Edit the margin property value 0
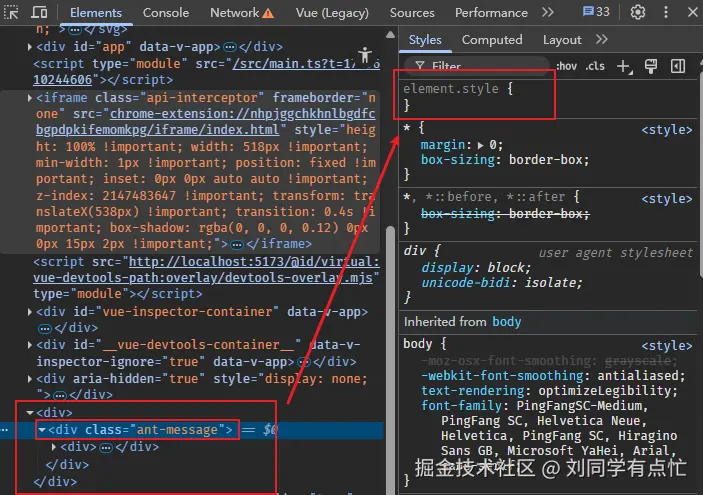This screenshot has width=703, height=495. 493,145
